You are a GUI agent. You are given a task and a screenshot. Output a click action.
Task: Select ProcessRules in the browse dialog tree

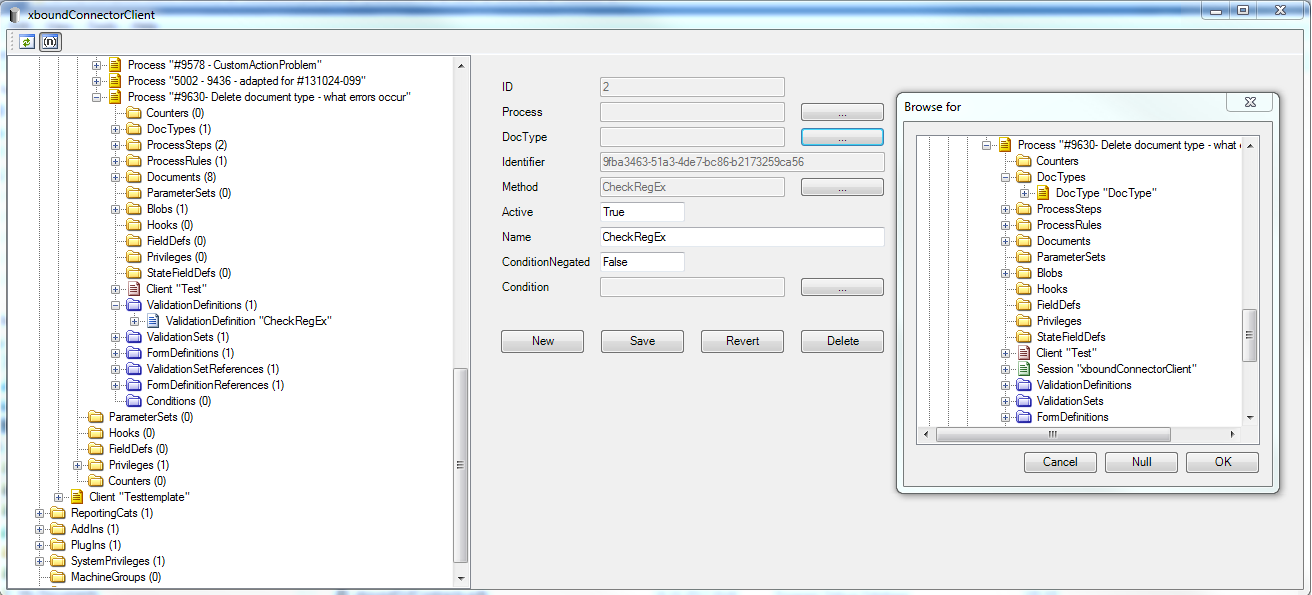coord(1068,225)
